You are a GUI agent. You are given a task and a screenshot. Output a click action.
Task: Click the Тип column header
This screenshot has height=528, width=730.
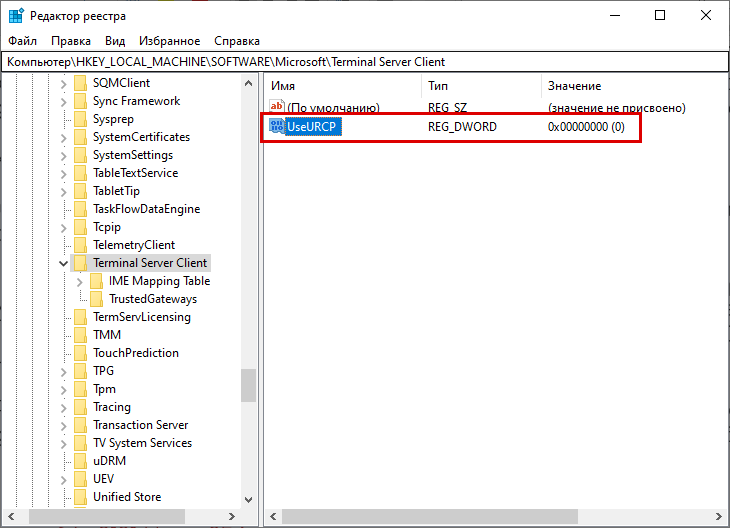[x=482, y=86]
